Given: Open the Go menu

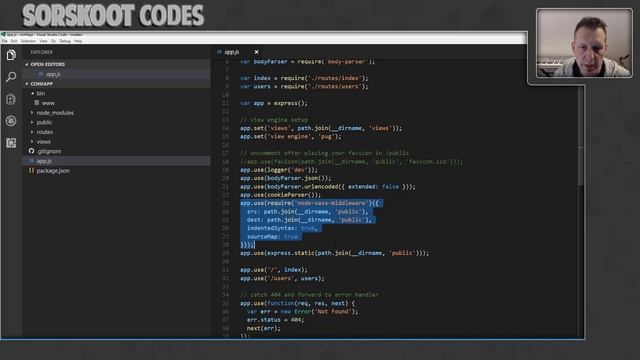Looking at the screenshot, I should coord(53,41).
